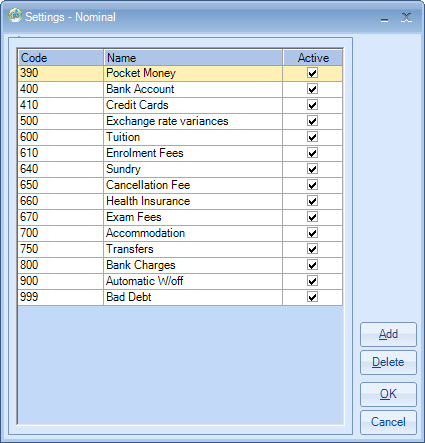This screenshot has height=443, width=425.
Task: Toggle the Active checkbox for Bad Debt
Action: tap(312, 297)
